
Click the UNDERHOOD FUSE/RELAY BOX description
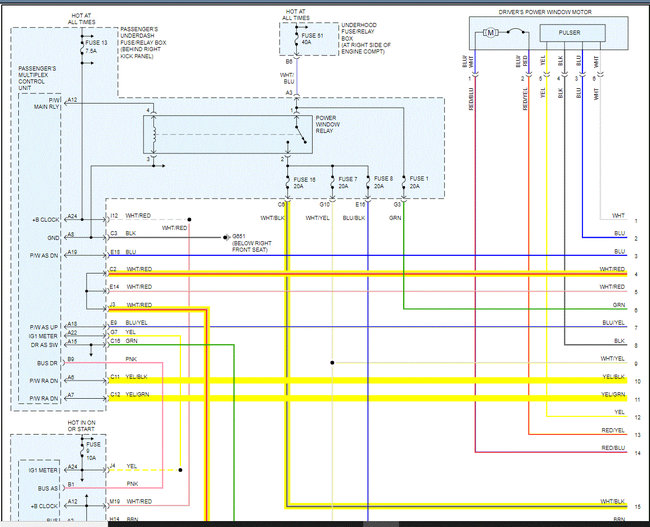tap(366, 38)
